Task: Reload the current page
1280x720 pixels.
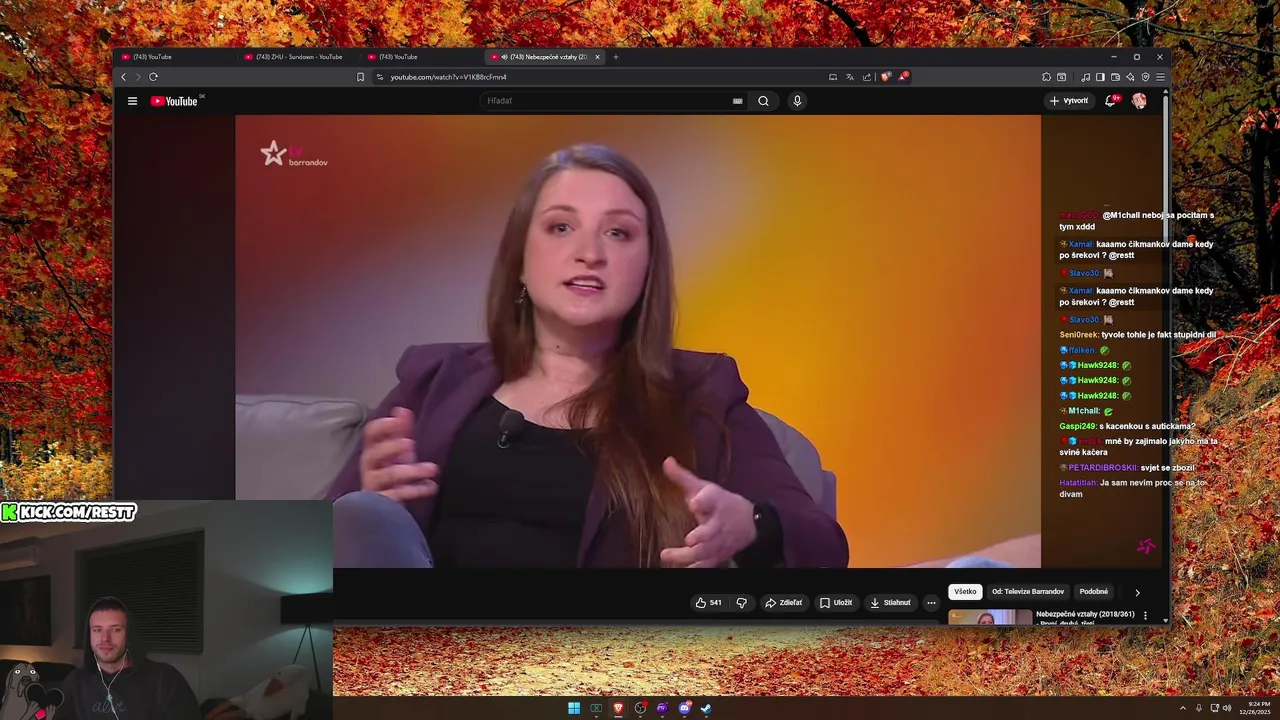Action: pos(153,77)
